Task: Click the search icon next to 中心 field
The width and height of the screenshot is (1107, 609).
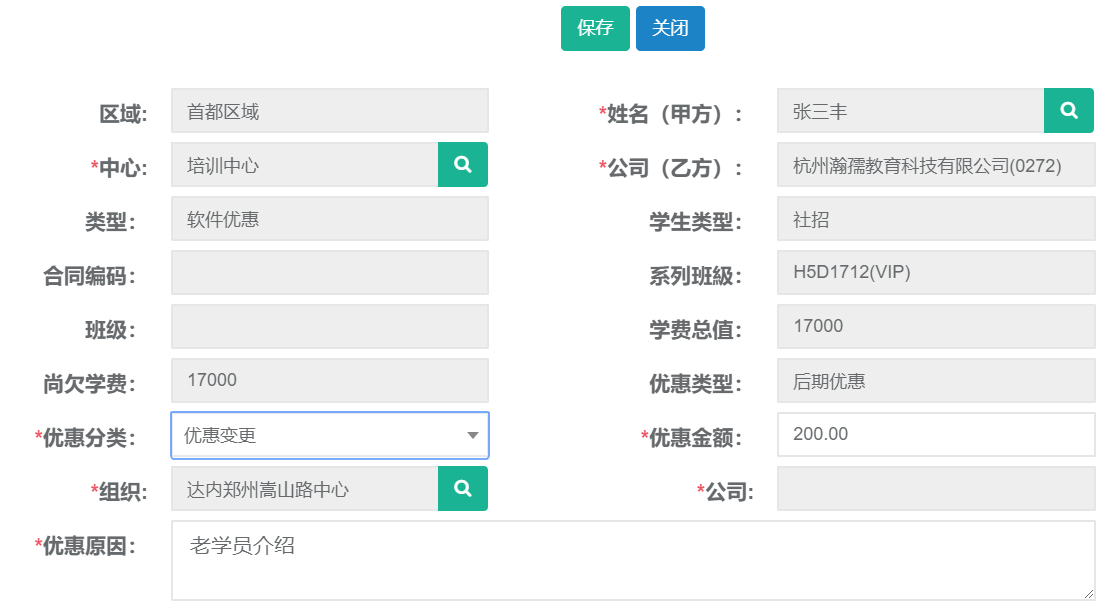Action: pyautogui.click(x=462, y=165)
